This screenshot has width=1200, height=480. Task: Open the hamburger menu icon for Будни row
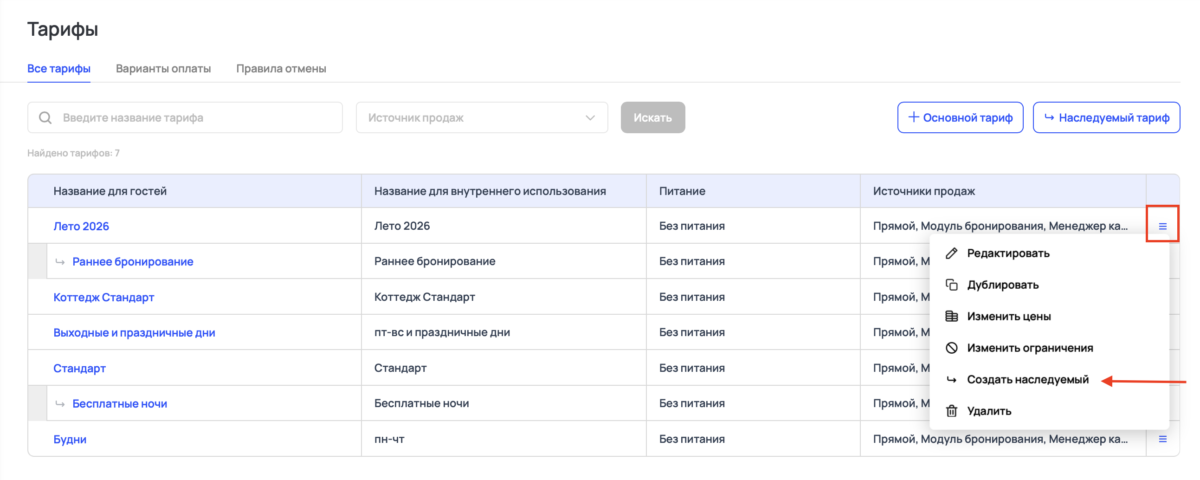pos(1162,439)
